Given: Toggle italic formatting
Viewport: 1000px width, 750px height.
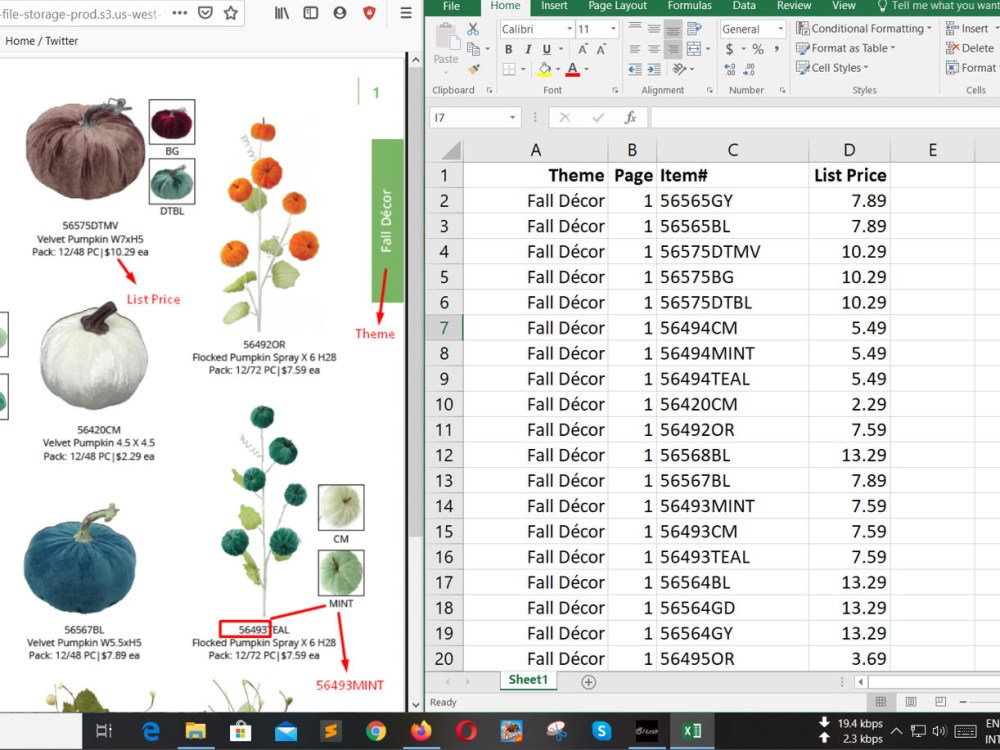Looking at the screenshot, I should 528,49.
